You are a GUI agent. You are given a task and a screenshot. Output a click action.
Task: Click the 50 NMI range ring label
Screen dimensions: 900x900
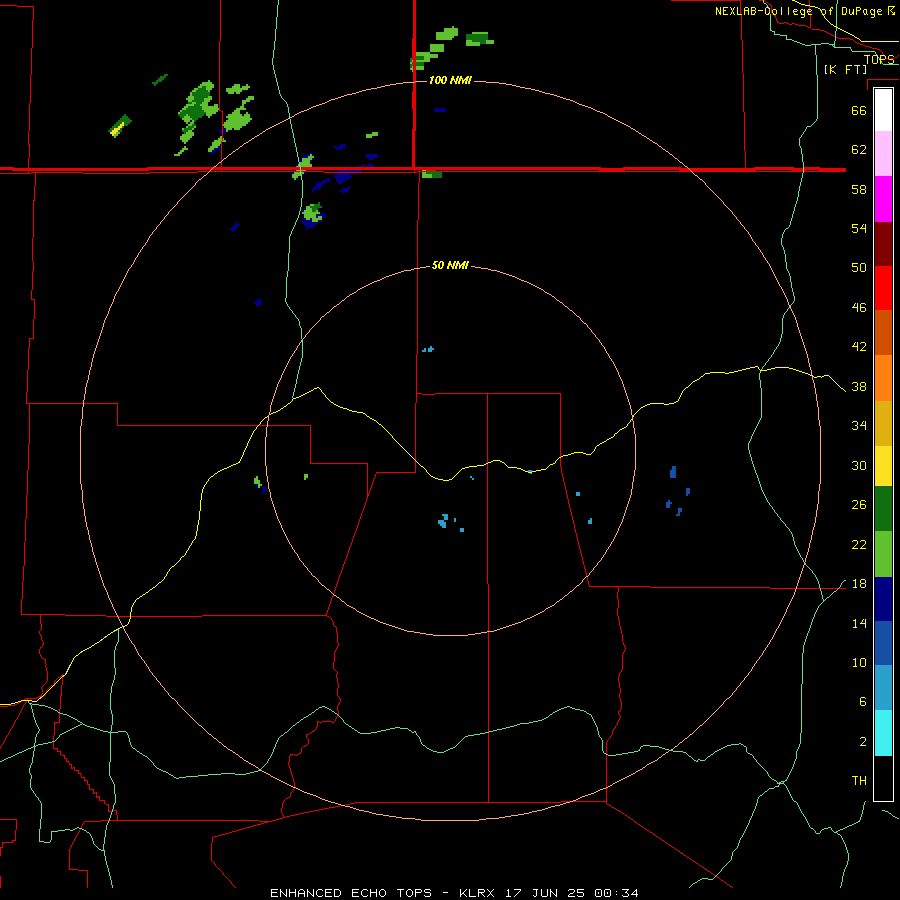pos(450,265)
